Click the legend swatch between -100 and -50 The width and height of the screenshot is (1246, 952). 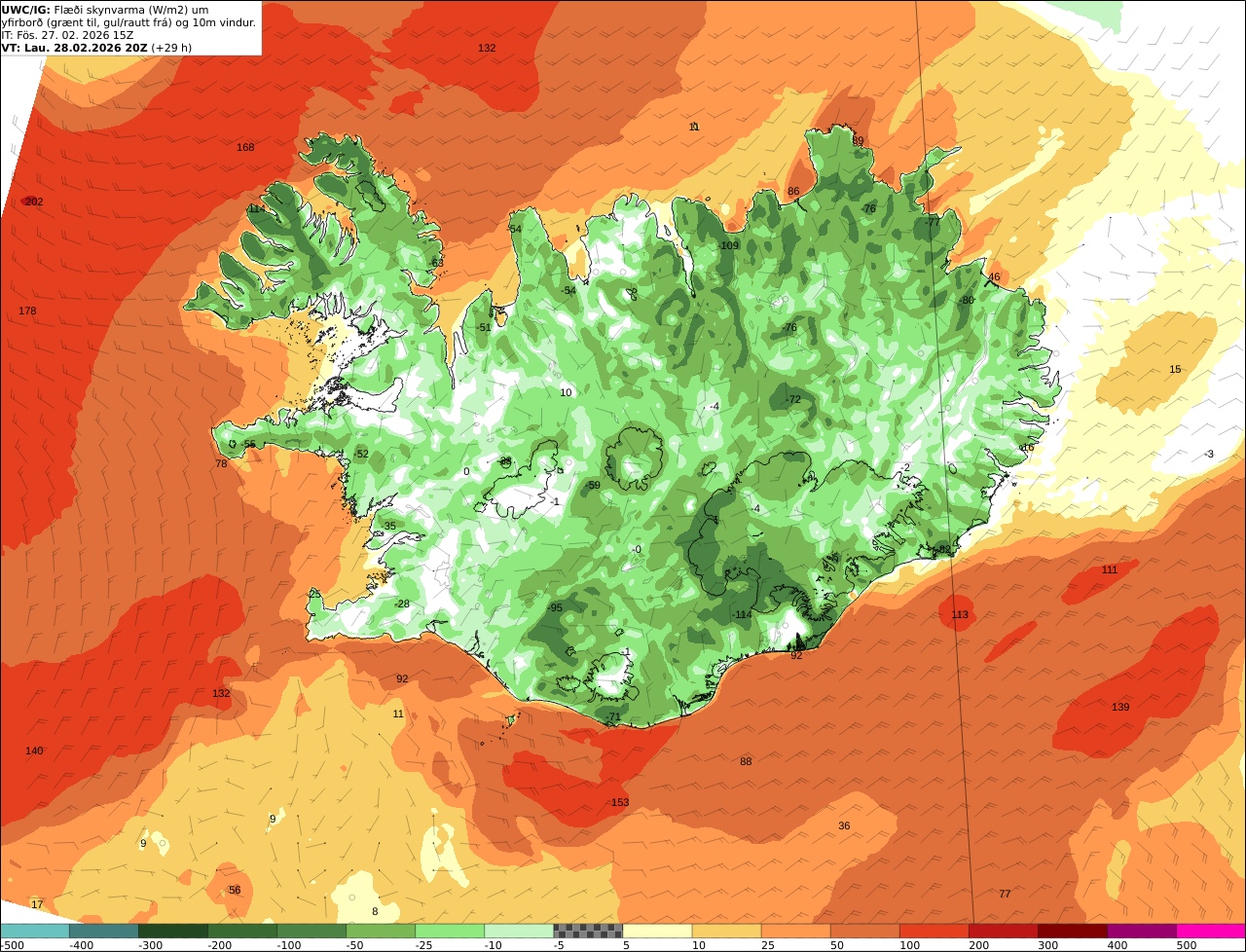coord(311,931)
